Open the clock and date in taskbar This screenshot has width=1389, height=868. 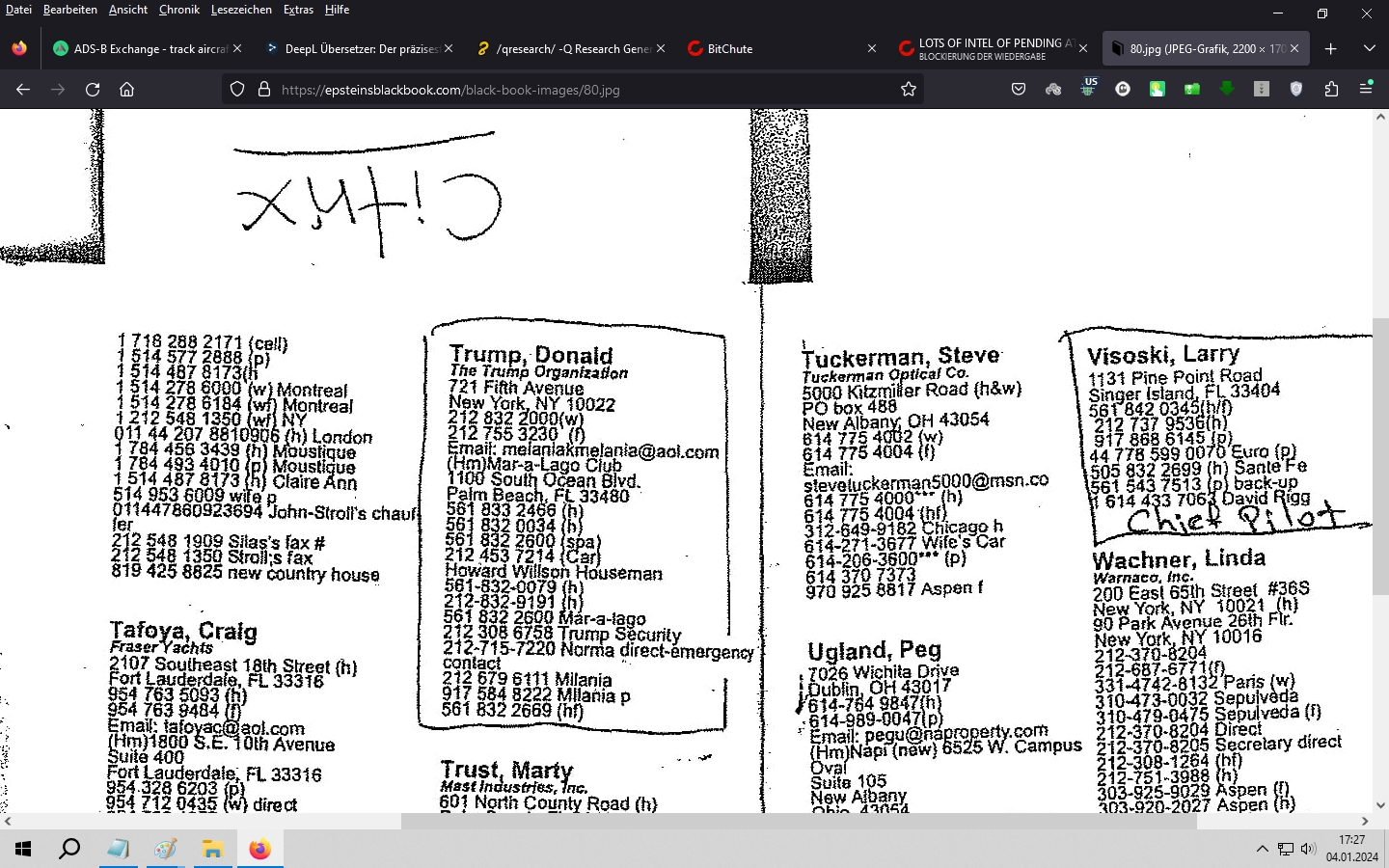click(x=1351, y=849)
